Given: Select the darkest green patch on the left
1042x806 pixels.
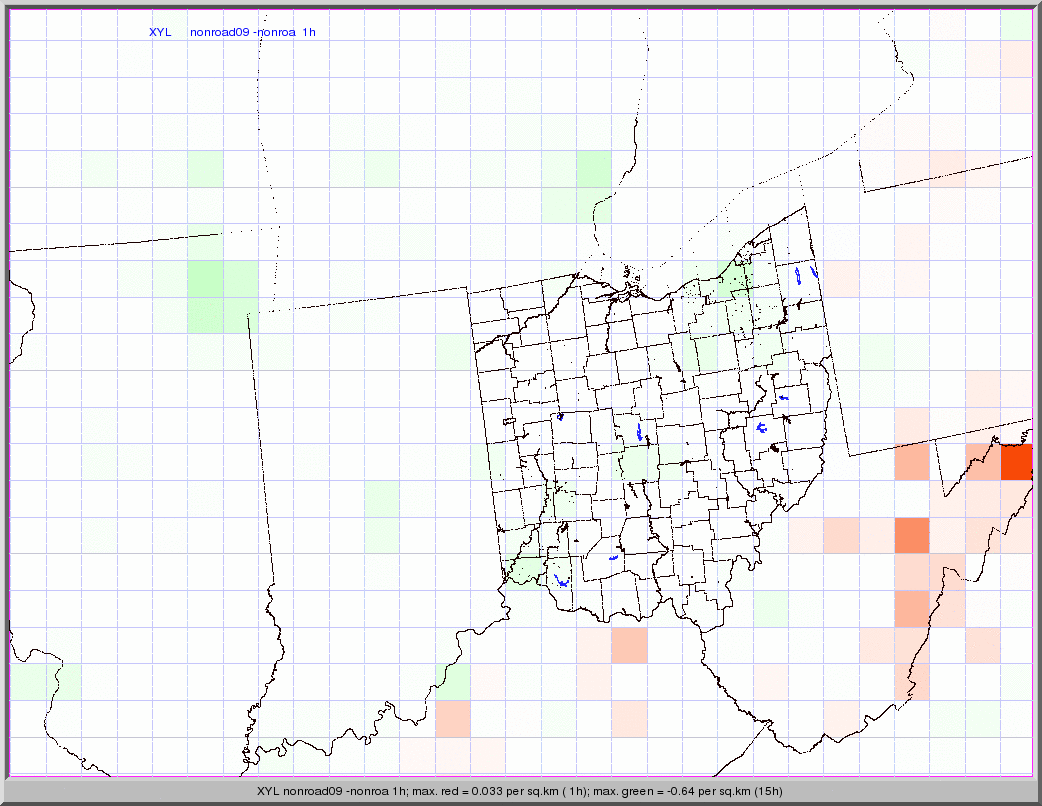Looking at the screenshot, I should (205, 281).
